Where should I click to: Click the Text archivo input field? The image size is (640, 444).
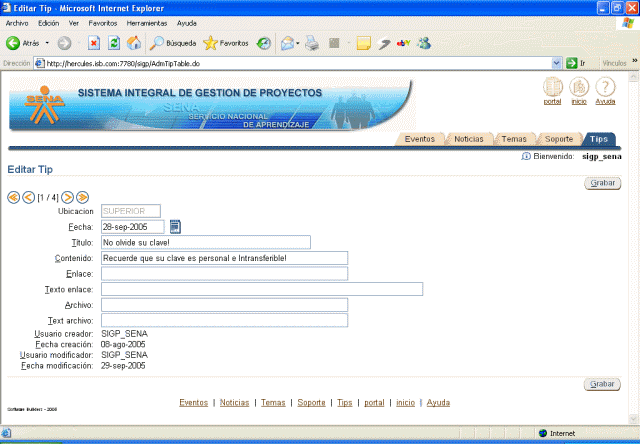pos(224,320)
